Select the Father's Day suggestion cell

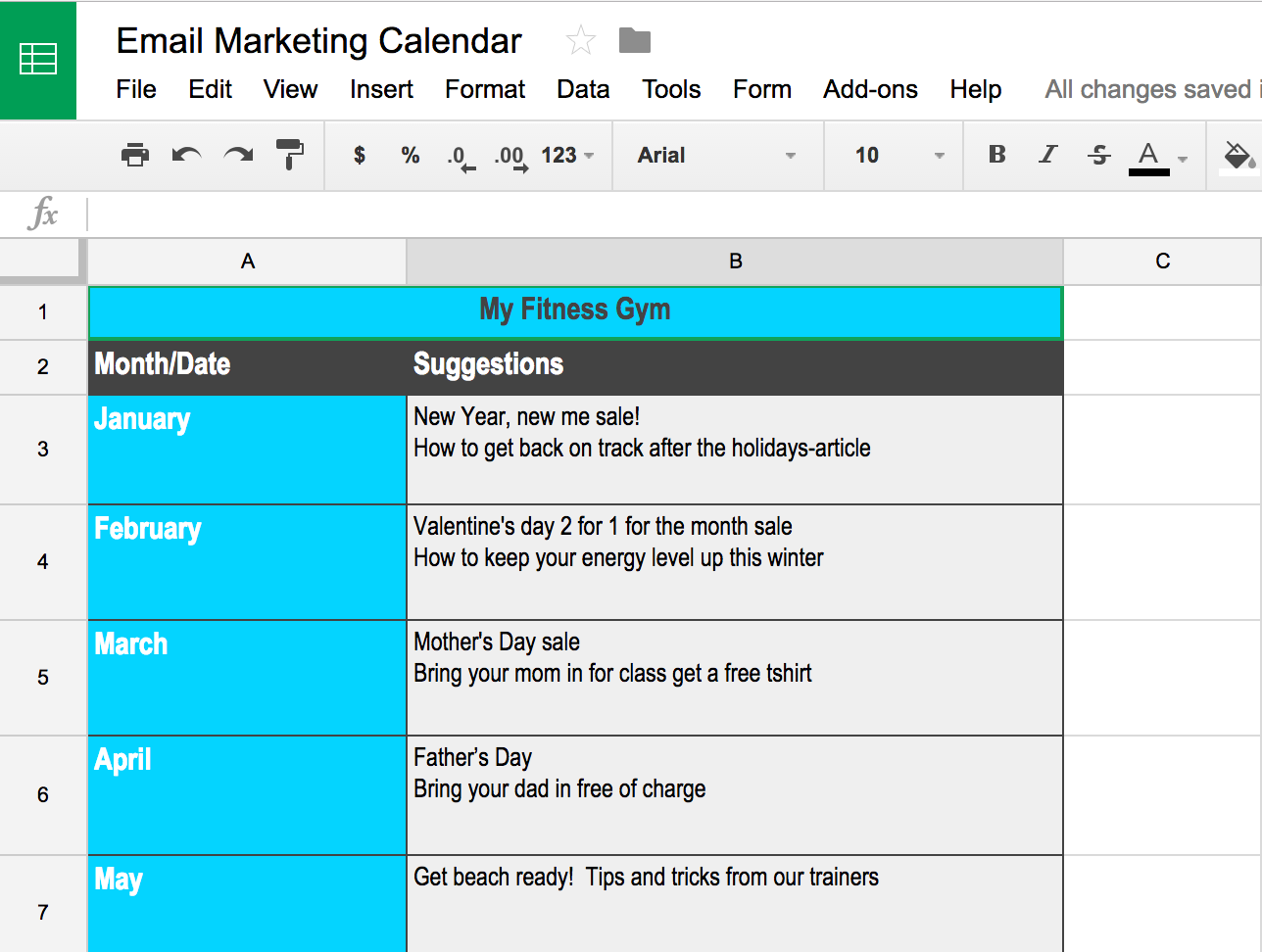tap(735, 795)
